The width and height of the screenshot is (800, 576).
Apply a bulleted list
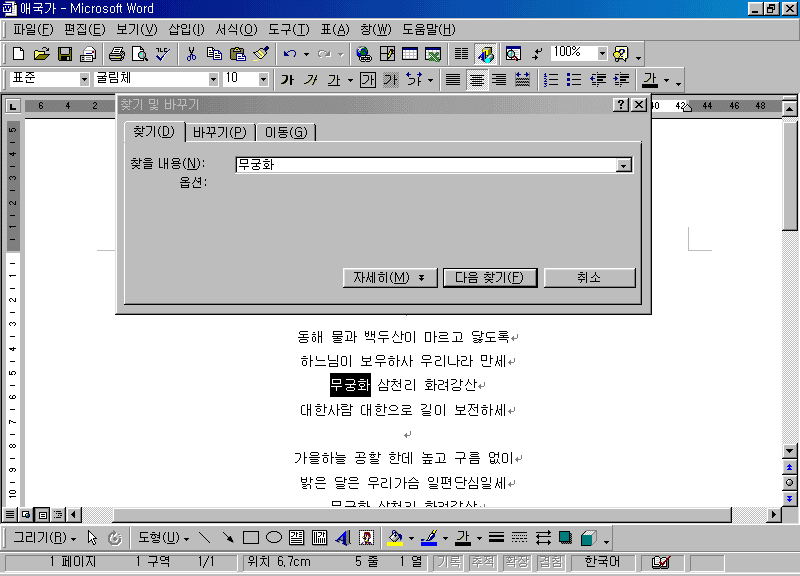point(574,80)
